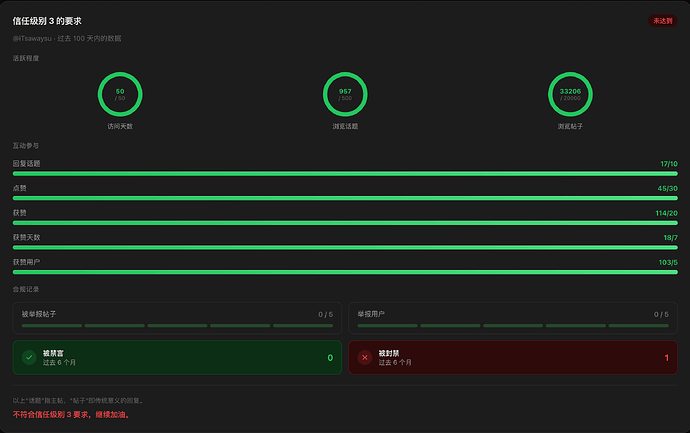Click the 举报用户 label
690x433 pixels.
[x=371, y=314]
